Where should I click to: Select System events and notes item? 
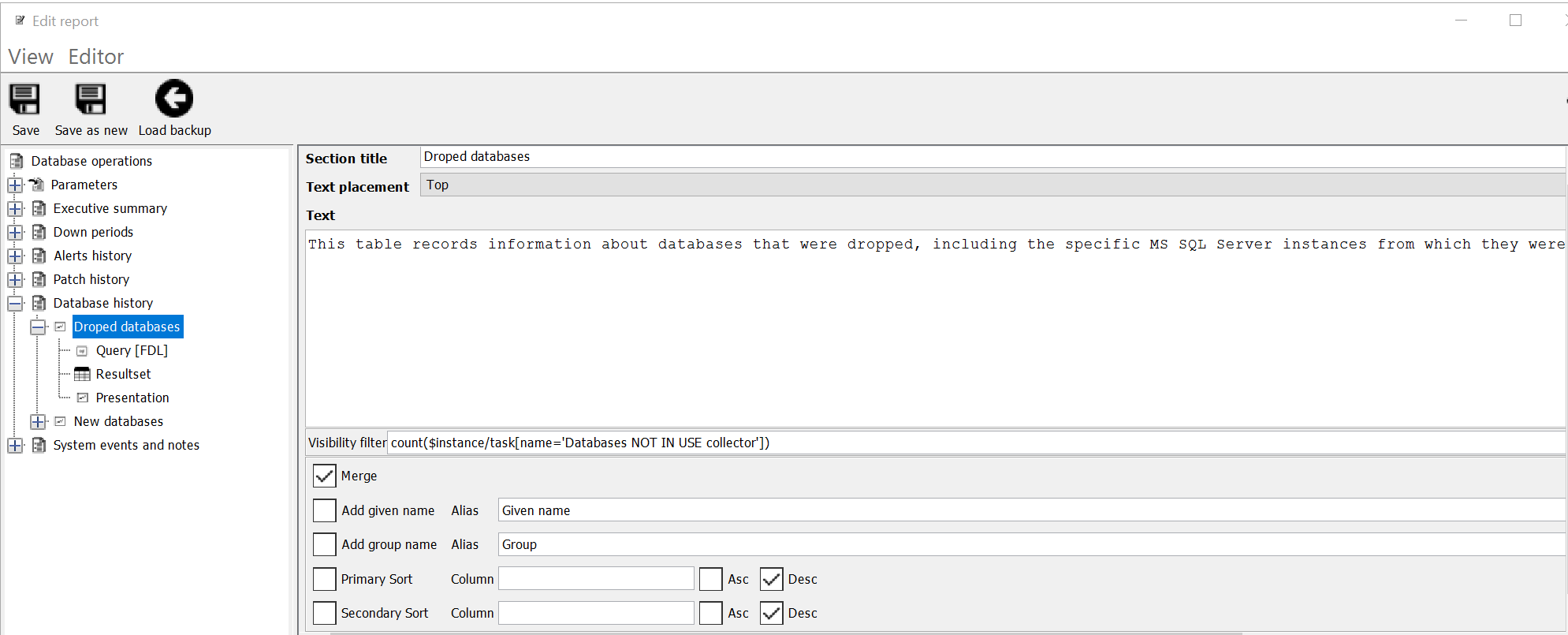(126, 445)
